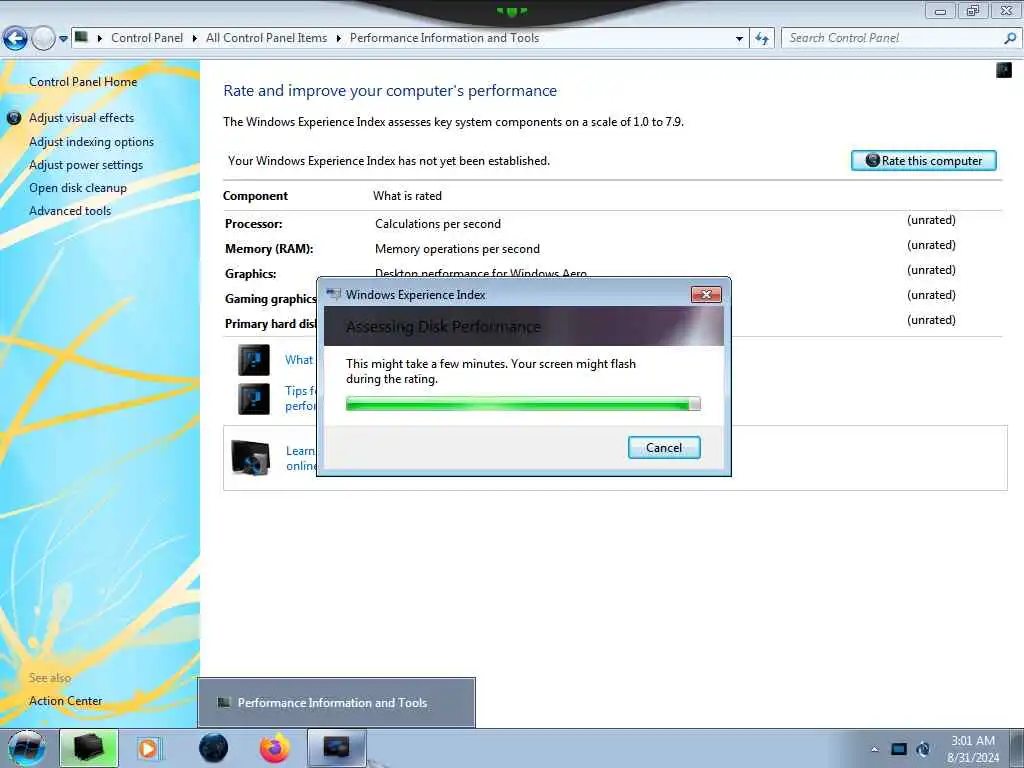Click the assessment progress bar

click(523, 404)
